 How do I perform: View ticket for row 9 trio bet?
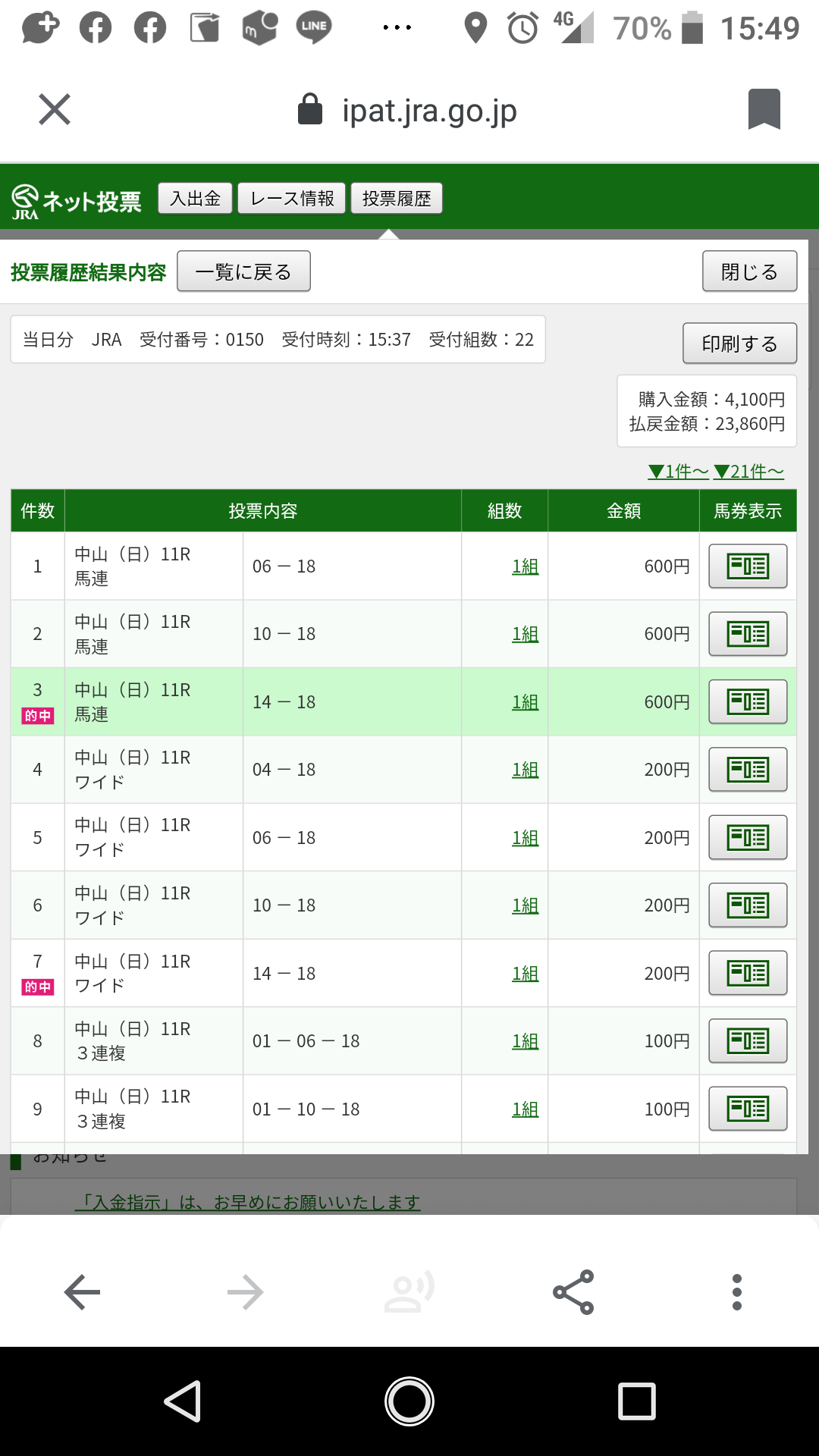coord(748,1109)
